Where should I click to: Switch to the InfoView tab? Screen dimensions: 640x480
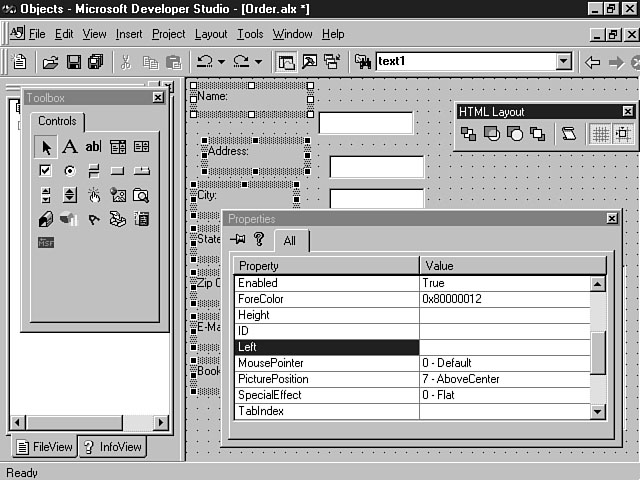tap(112, 447)
